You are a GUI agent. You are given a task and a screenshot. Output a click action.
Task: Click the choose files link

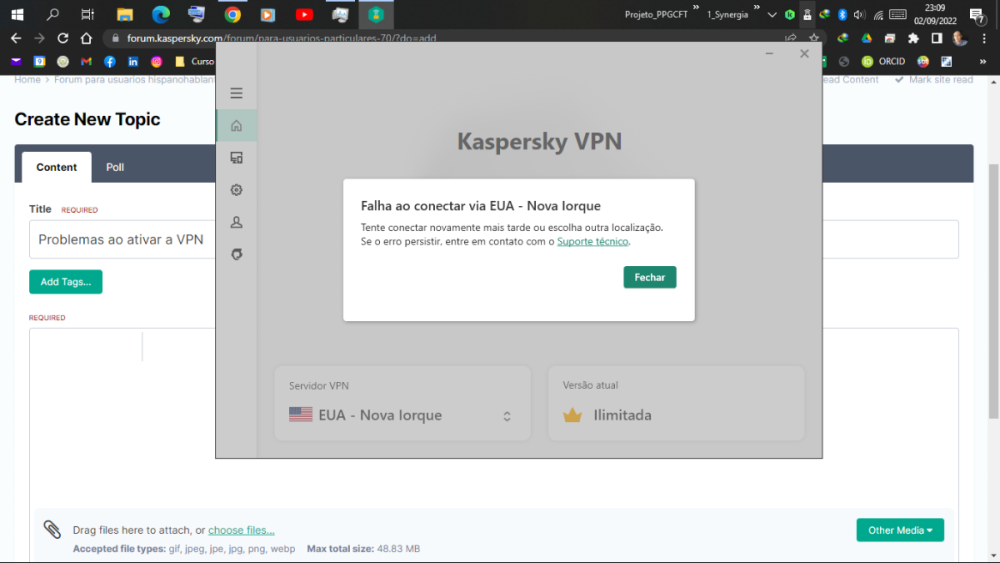pyautogui.click(x=241, y=530)
